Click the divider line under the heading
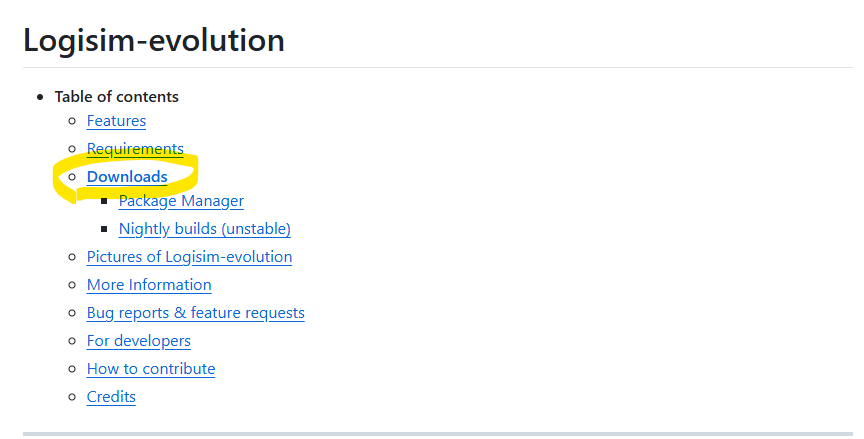This screenshot has height=439, width=864. pyautogui.click(x=438, y=68)
